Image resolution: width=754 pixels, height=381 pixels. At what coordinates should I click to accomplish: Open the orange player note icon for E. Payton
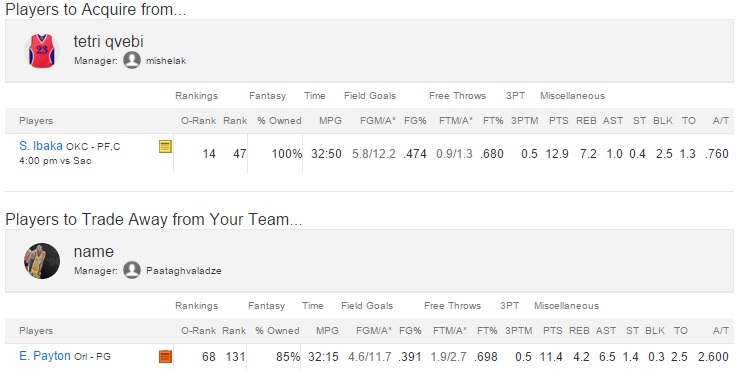pos(165,356)
